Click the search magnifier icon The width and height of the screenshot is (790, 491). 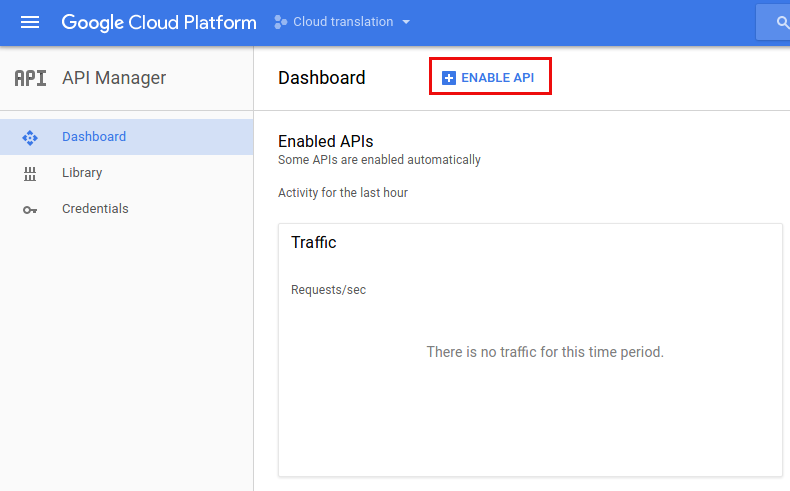click(782, 22)
